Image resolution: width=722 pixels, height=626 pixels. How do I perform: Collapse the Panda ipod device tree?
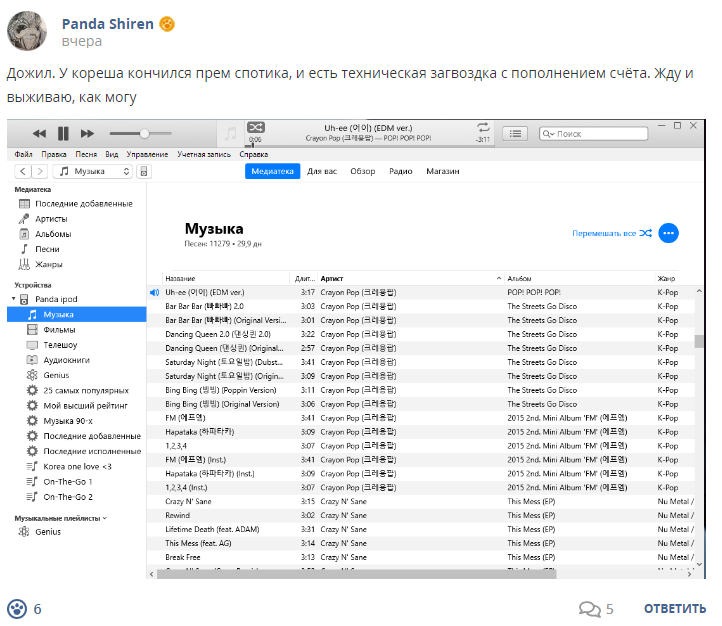pyautogui.click(x=14, y=299)
